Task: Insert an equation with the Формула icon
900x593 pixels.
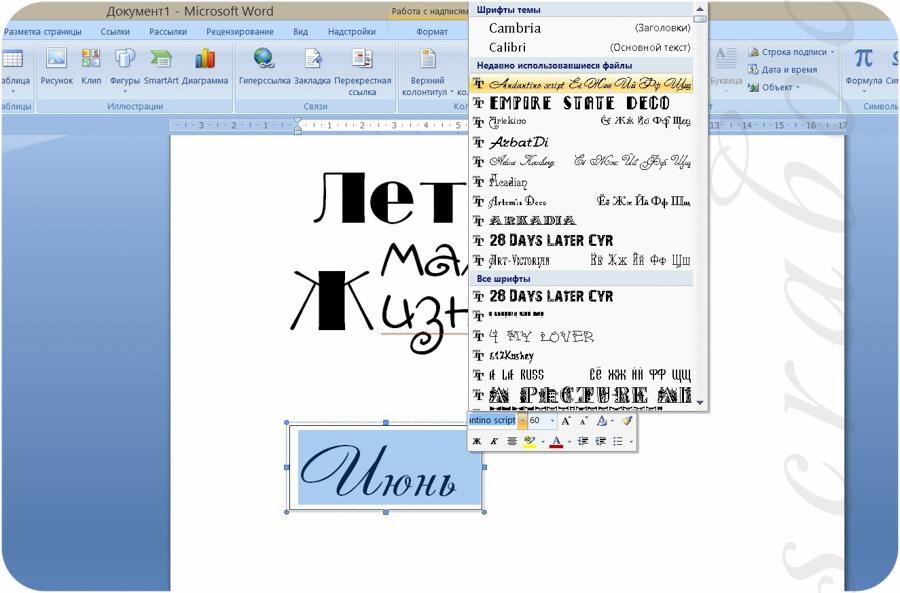Action: coord(863,66)
